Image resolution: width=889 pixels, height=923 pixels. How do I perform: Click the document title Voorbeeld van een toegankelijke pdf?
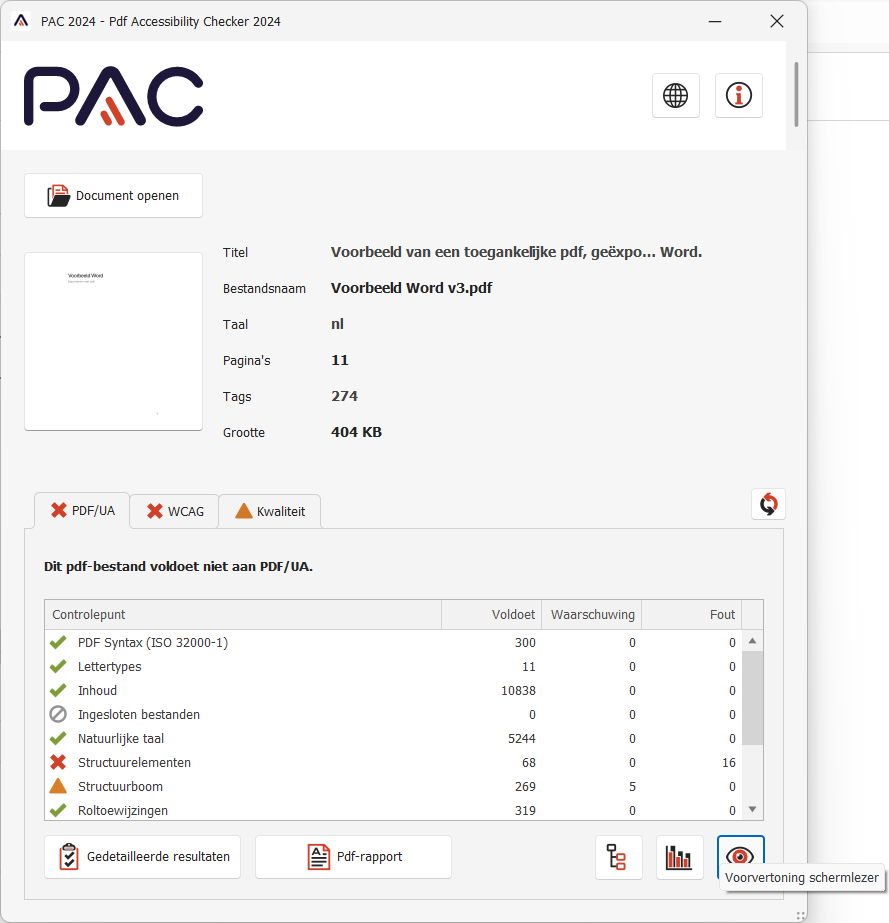(x=516, y=252)
